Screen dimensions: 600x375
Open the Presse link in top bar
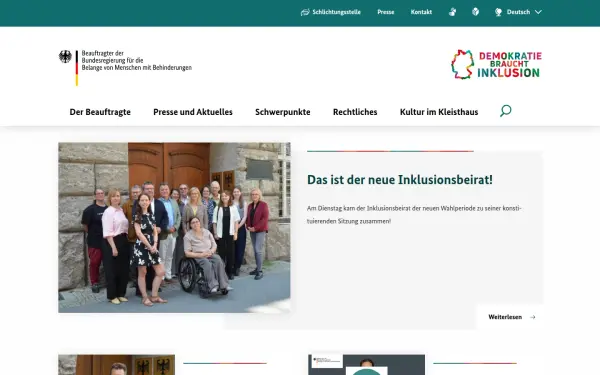386,12
